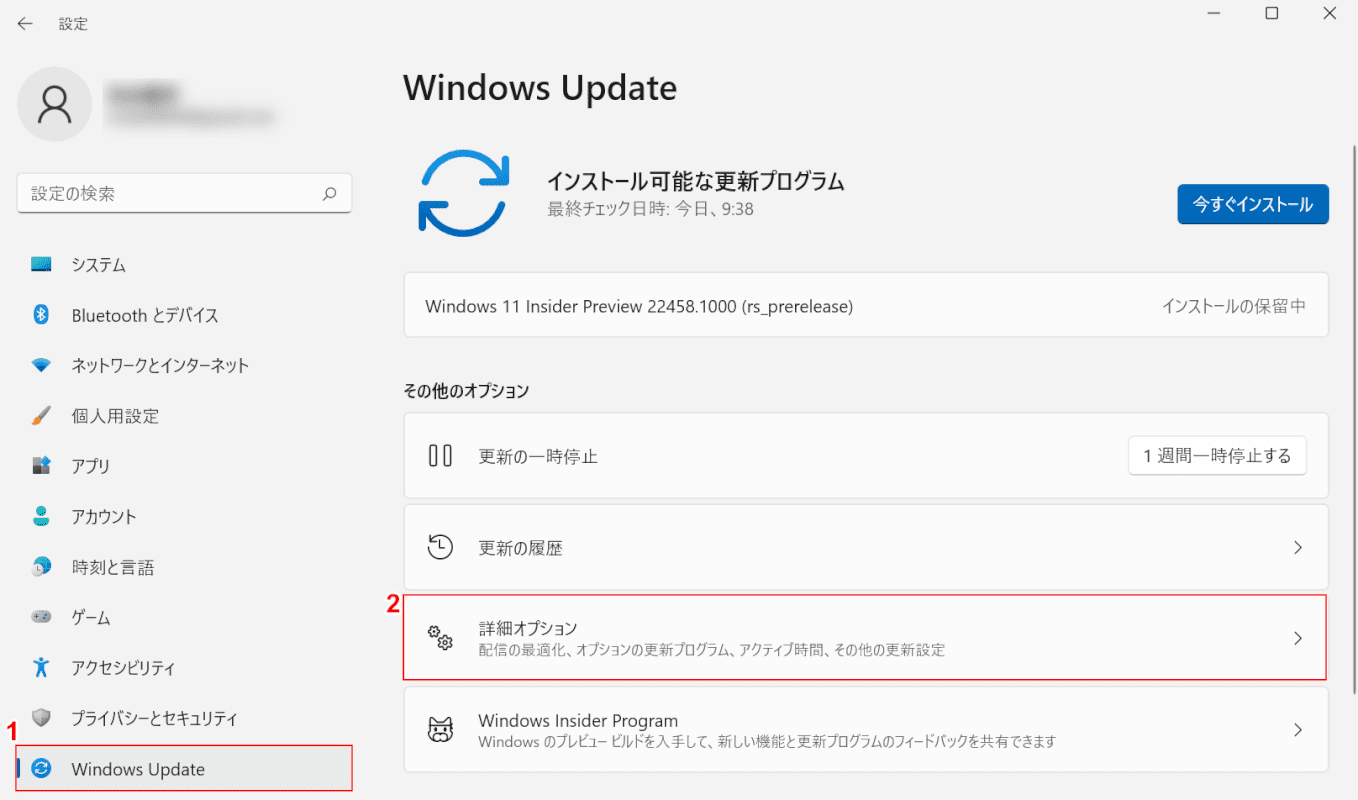This screenshot has height=800, width=1358.
Task: Click the Windows Insider Program description text
Action: [x=767, y=742]
